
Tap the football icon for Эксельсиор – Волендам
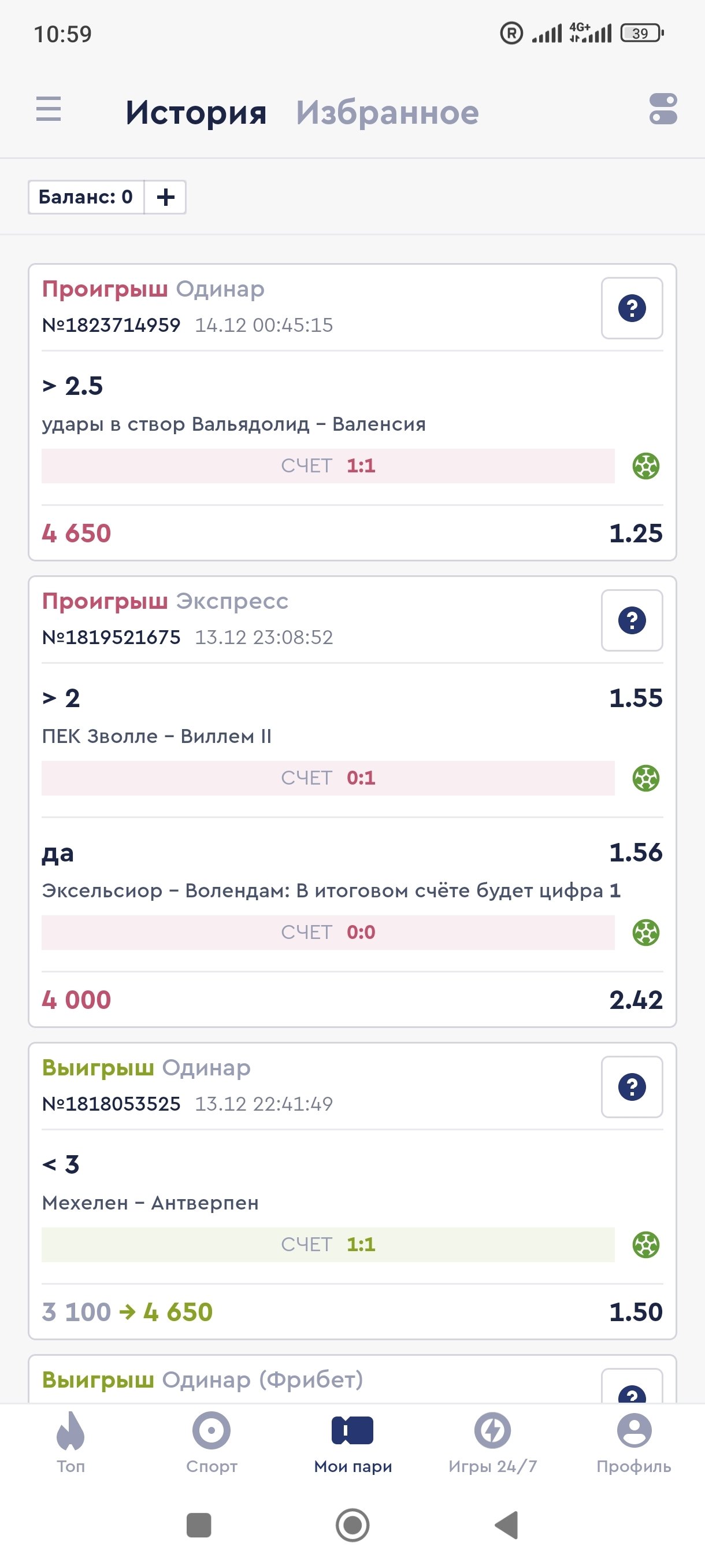tap(645, 933)
